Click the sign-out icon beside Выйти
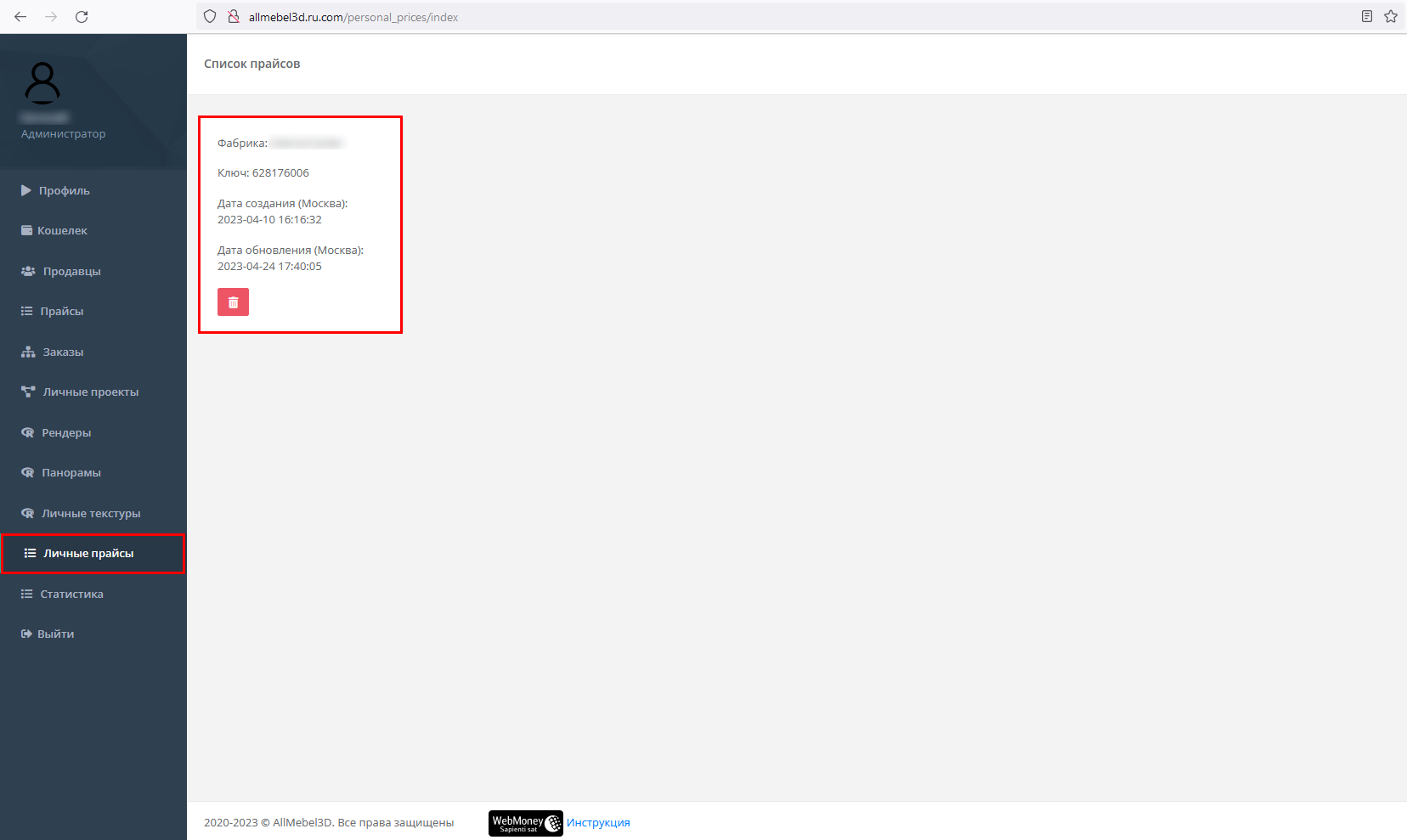 click(26, 634)
